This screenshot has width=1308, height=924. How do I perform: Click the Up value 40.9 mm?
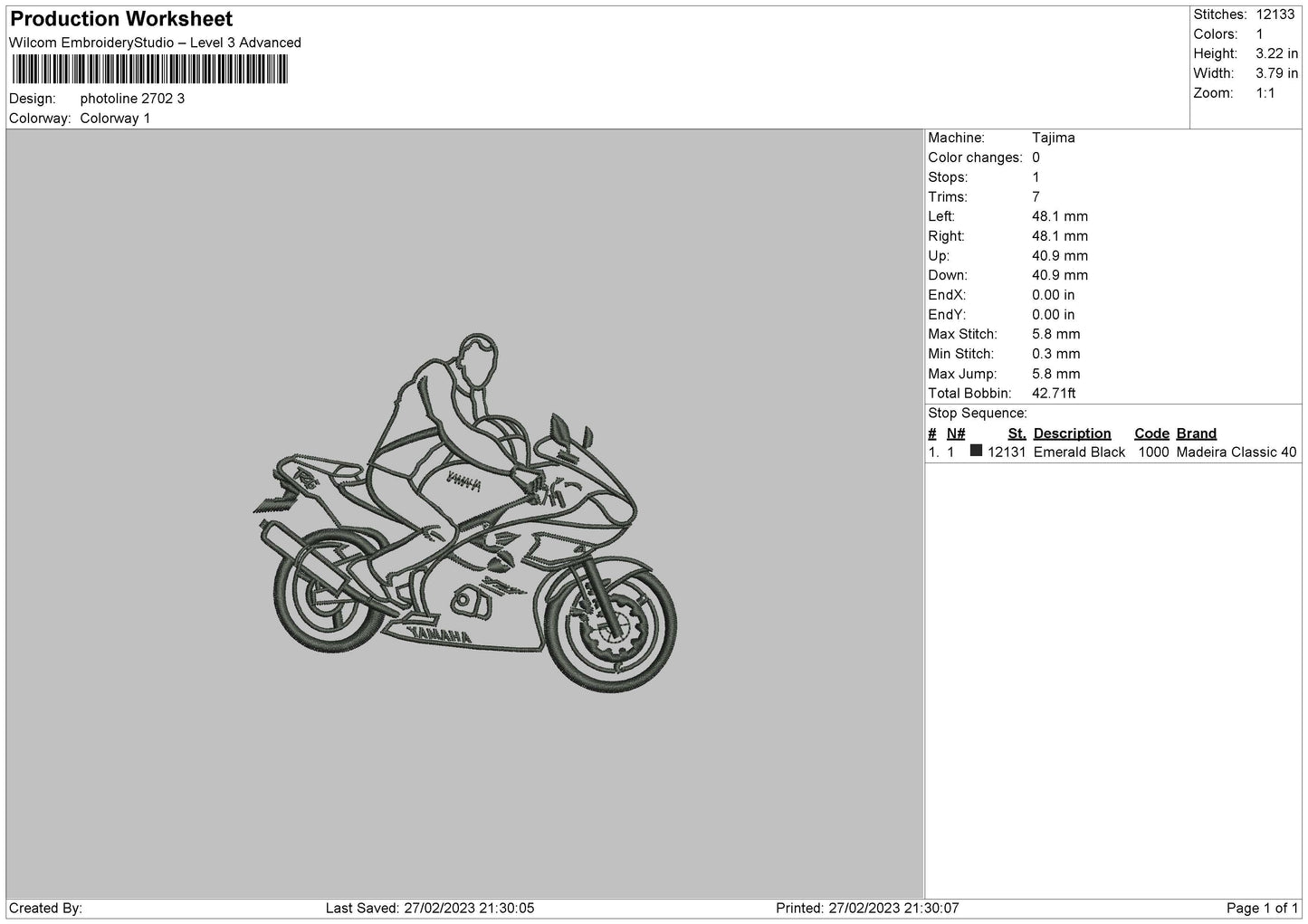click(1060, 256)
